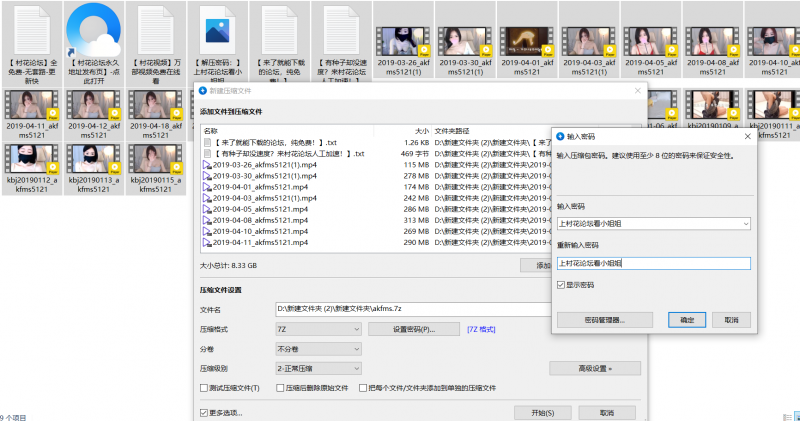
Task: Select video 2019-04-08_akfms5121 thumbnail in Explorer
Action: tap(712, 42)
